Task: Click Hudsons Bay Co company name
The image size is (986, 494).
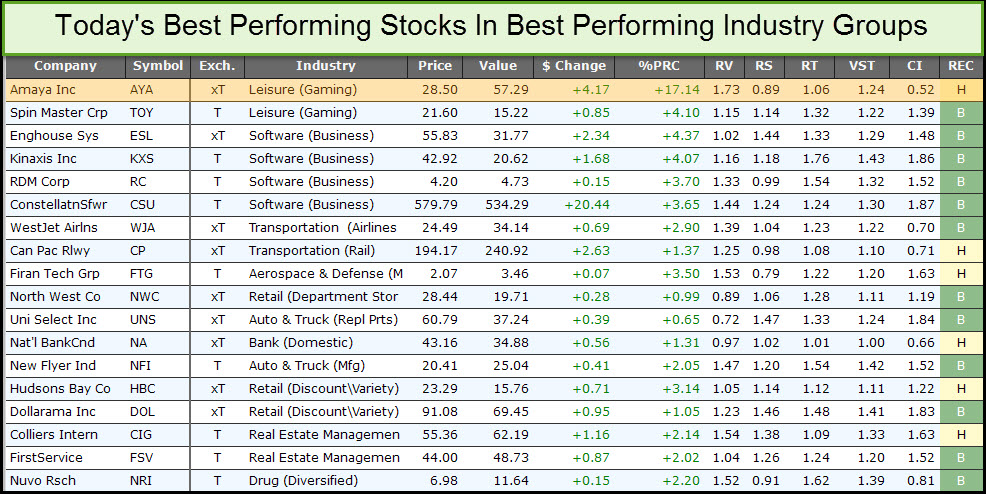Action: point(60,389)
